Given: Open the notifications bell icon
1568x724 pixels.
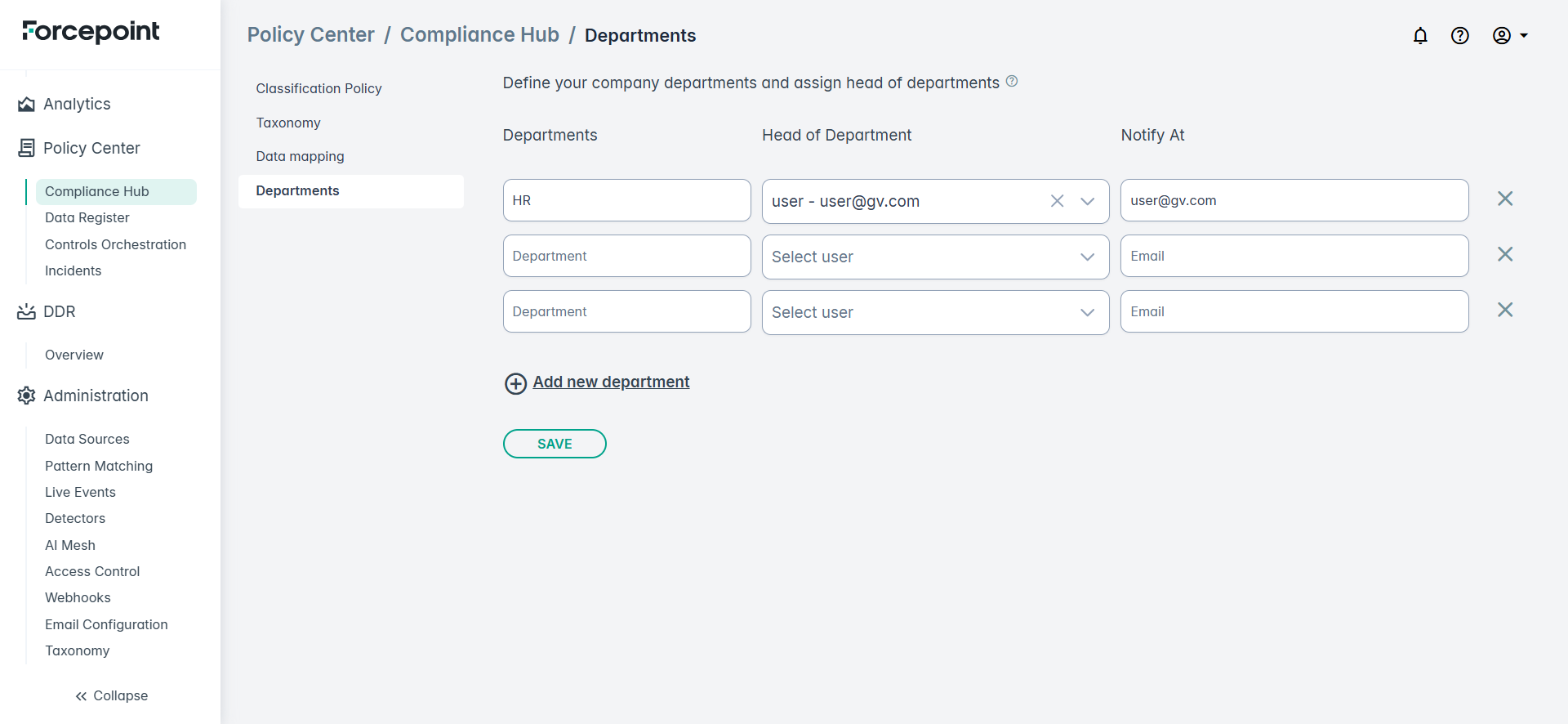Looking at the screenshot, I should tap(1420, 35).
